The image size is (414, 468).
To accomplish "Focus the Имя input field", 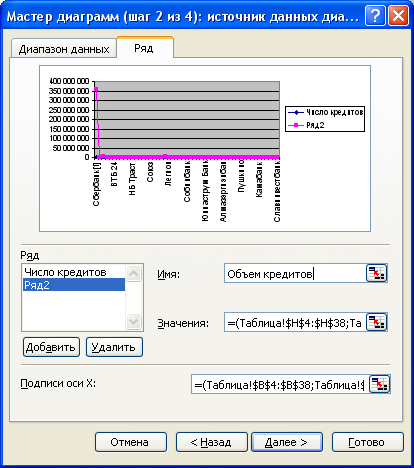I will tap(295, 273).
